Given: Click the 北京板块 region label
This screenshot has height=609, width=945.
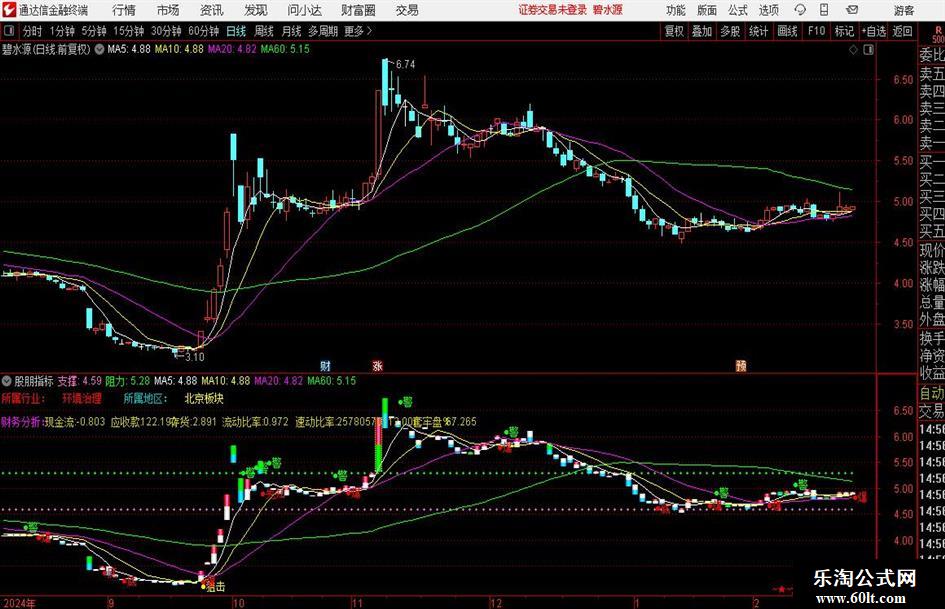Looking at the screenshot, I should coord(204,399).
